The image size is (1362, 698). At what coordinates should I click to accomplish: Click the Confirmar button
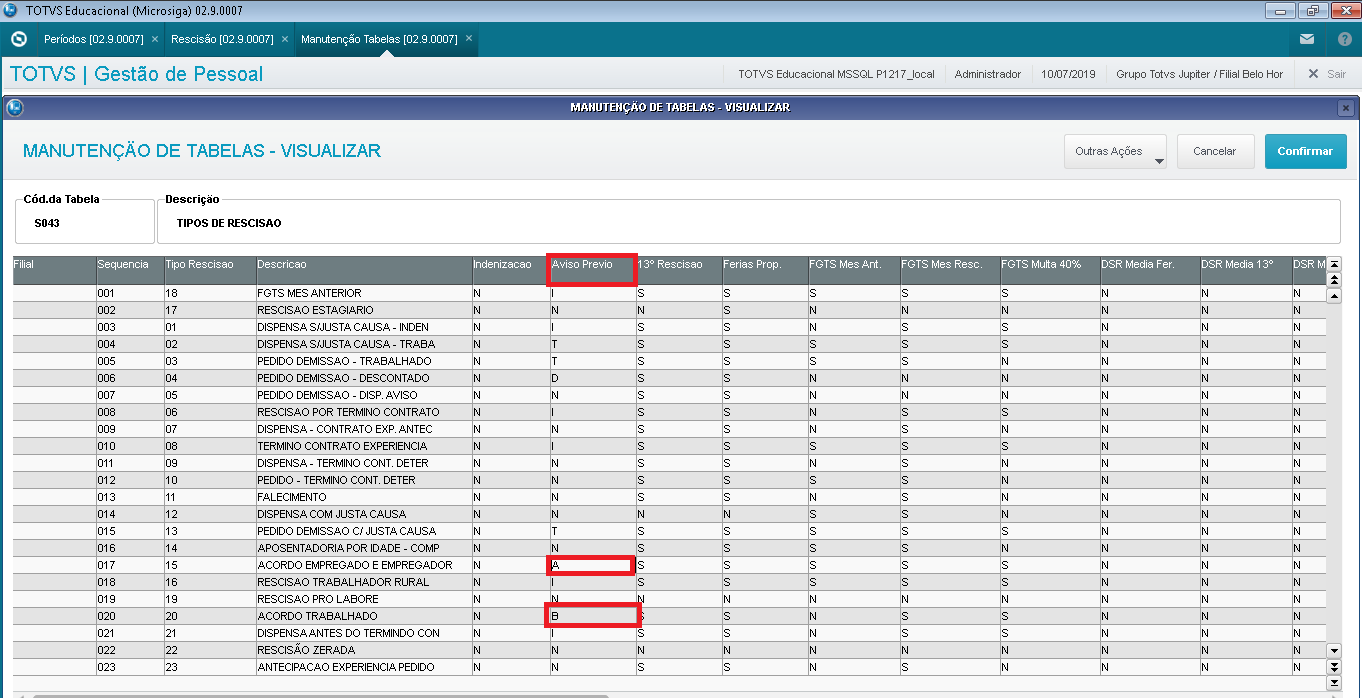coord(1305,152)
